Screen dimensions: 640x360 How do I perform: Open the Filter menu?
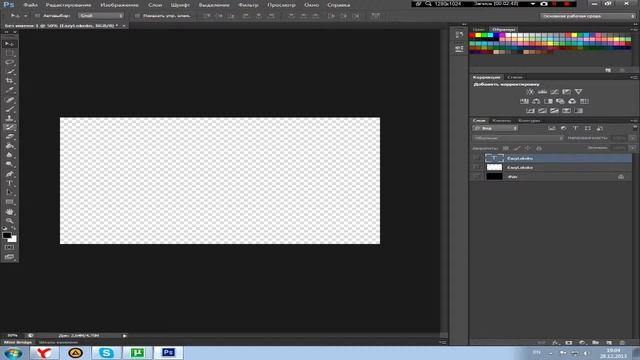point(248,5)
